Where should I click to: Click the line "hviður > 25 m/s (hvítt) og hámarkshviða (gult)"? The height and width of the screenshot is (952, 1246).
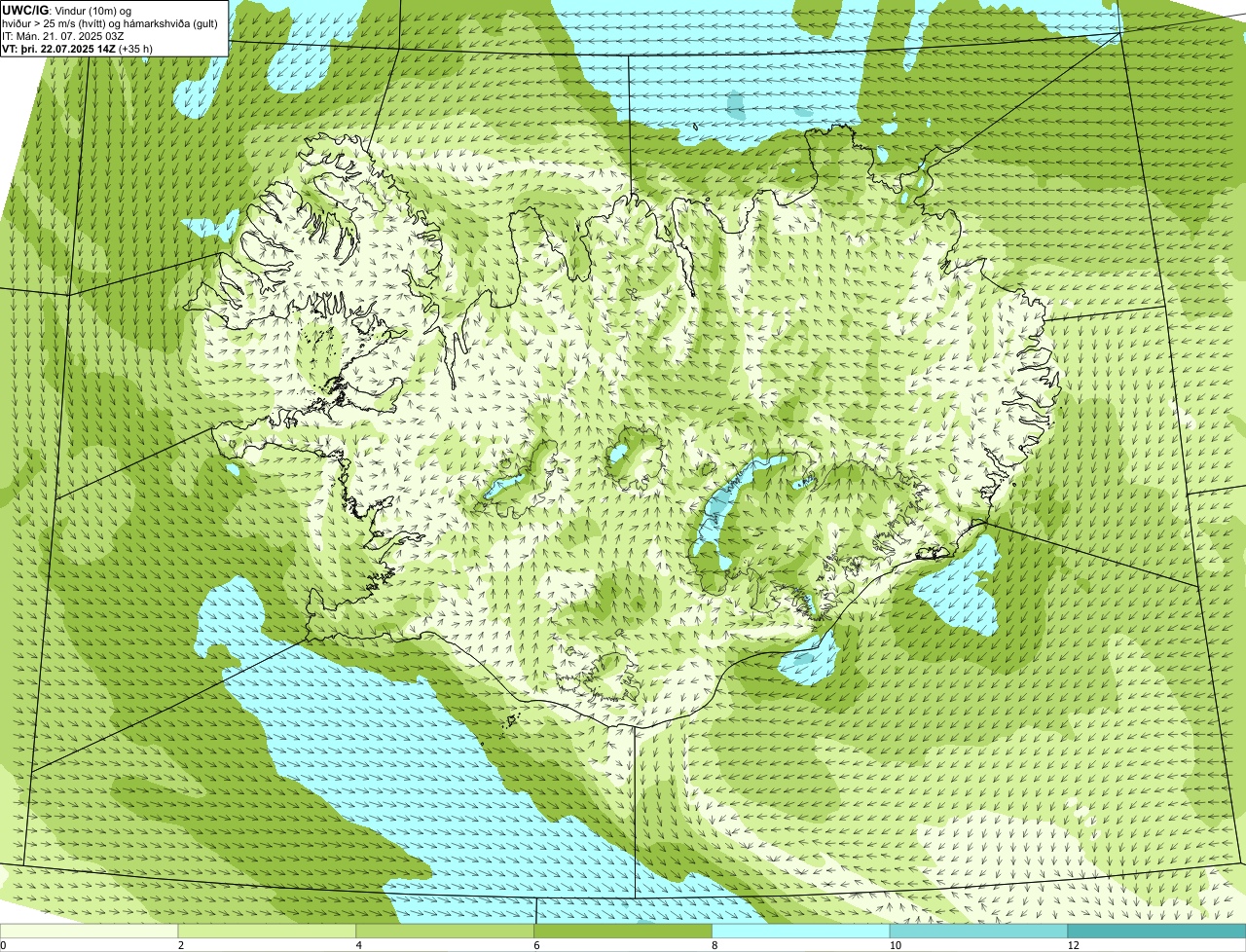[x=111, y=22]
